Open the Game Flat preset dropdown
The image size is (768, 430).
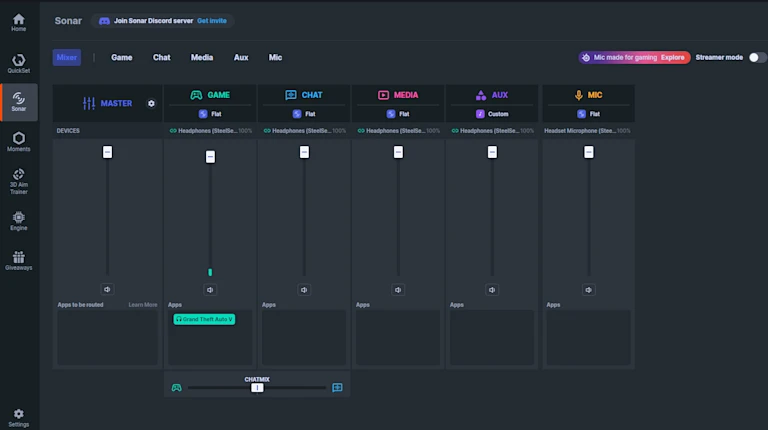[210, 114]
